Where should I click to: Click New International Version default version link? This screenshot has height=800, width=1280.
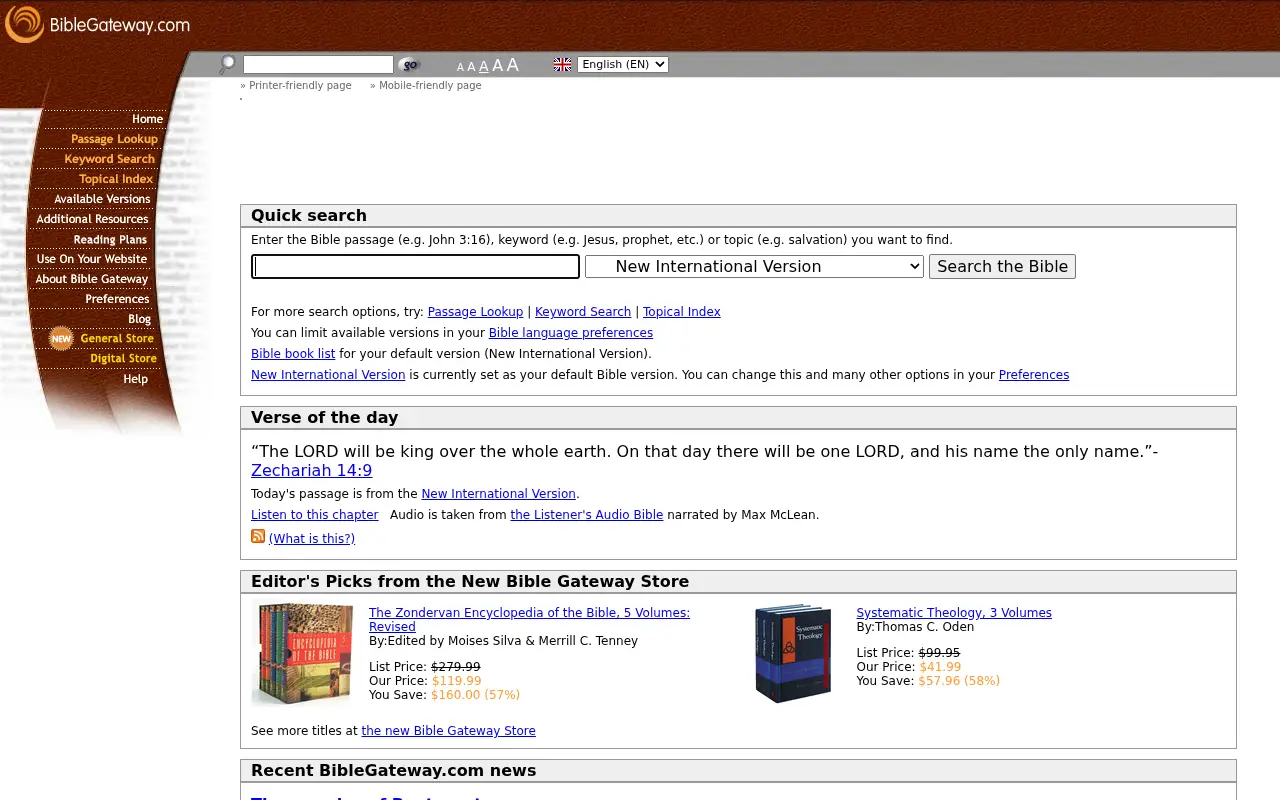point(328,375)
